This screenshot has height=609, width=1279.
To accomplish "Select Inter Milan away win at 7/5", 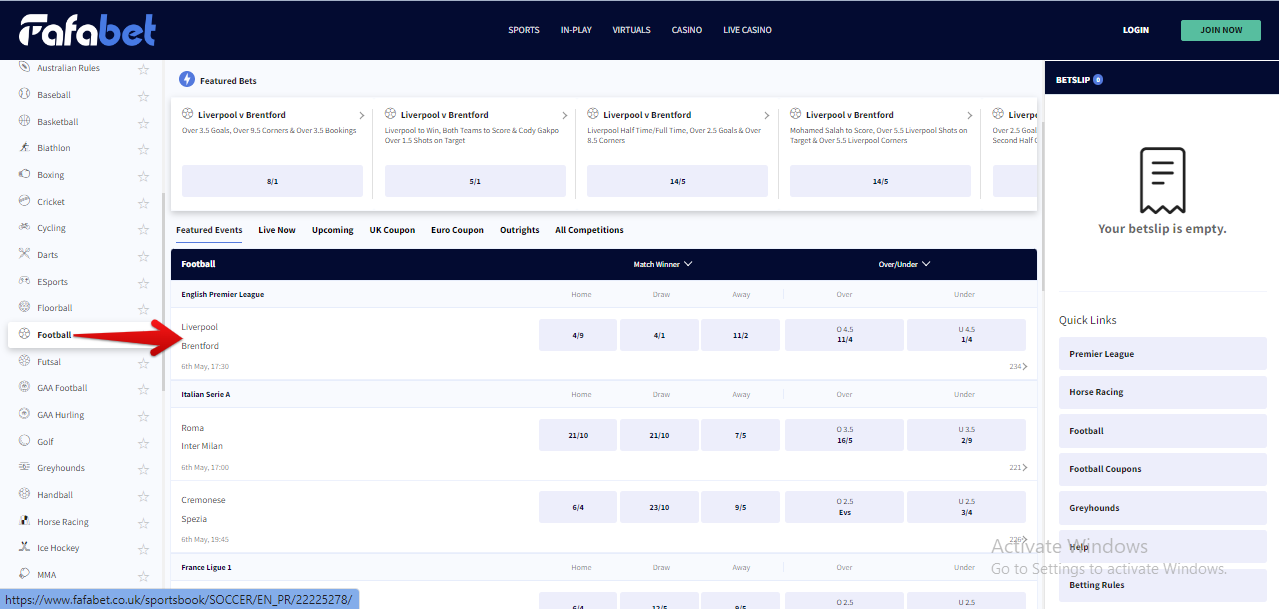I will pyautogui.click(x=740, y=435).
